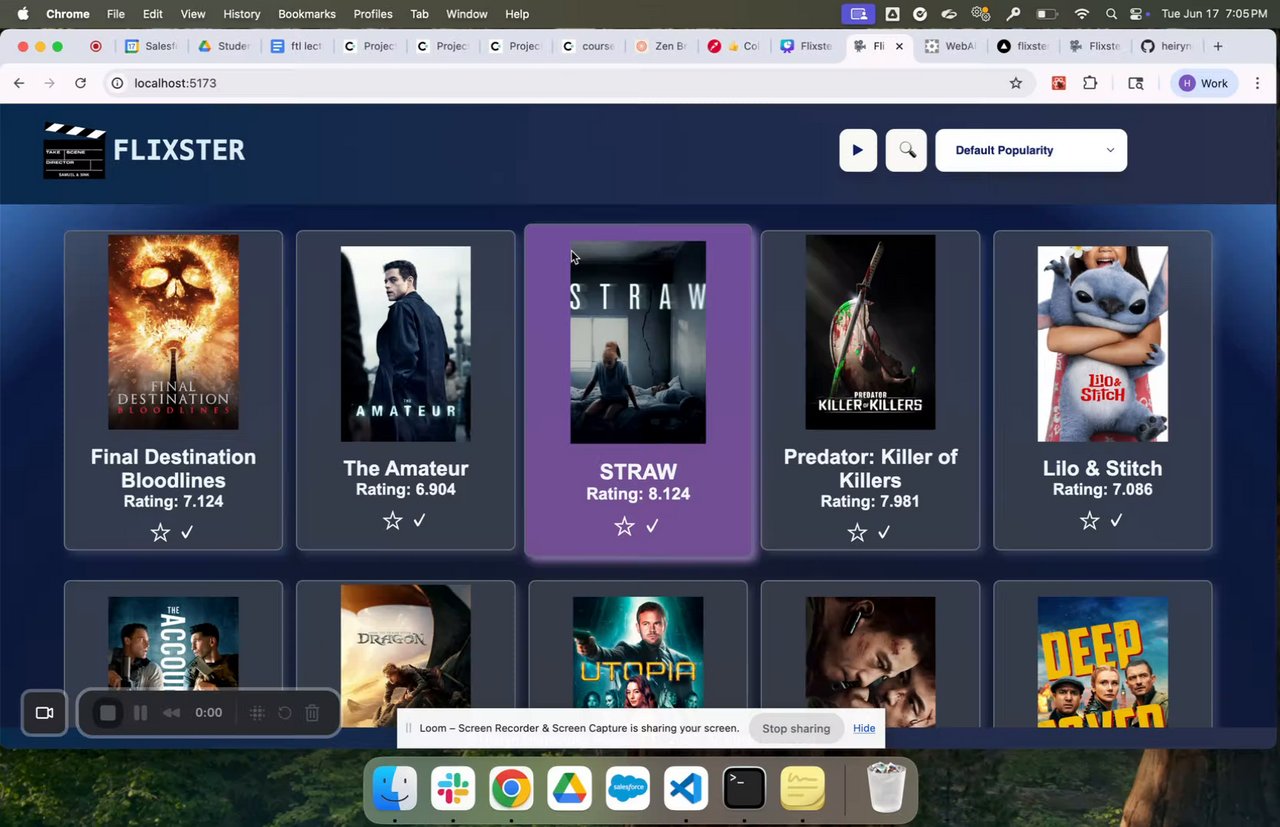Image resolution: width=1280 pixels, height=827 pixels.
Task: Open the Final Destination Bloodlines poster
Action: 173,332
